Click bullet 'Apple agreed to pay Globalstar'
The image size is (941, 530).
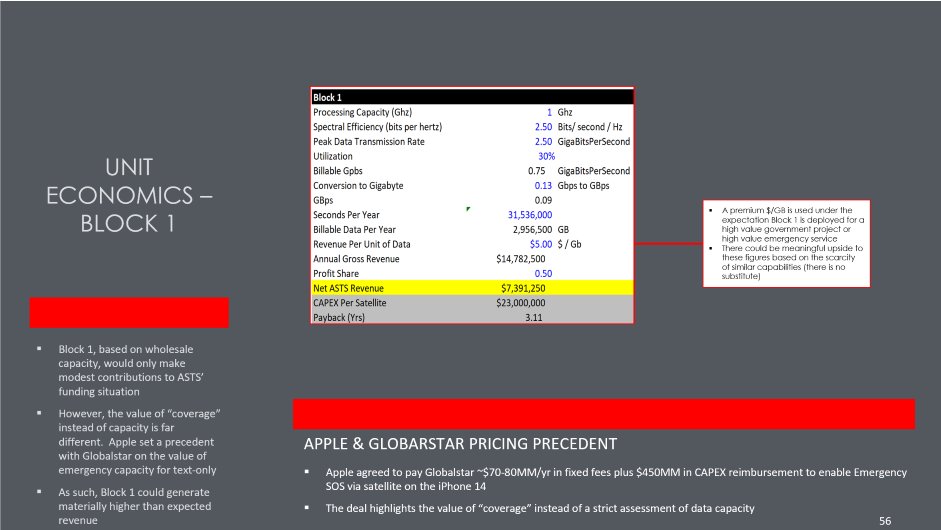616,479
